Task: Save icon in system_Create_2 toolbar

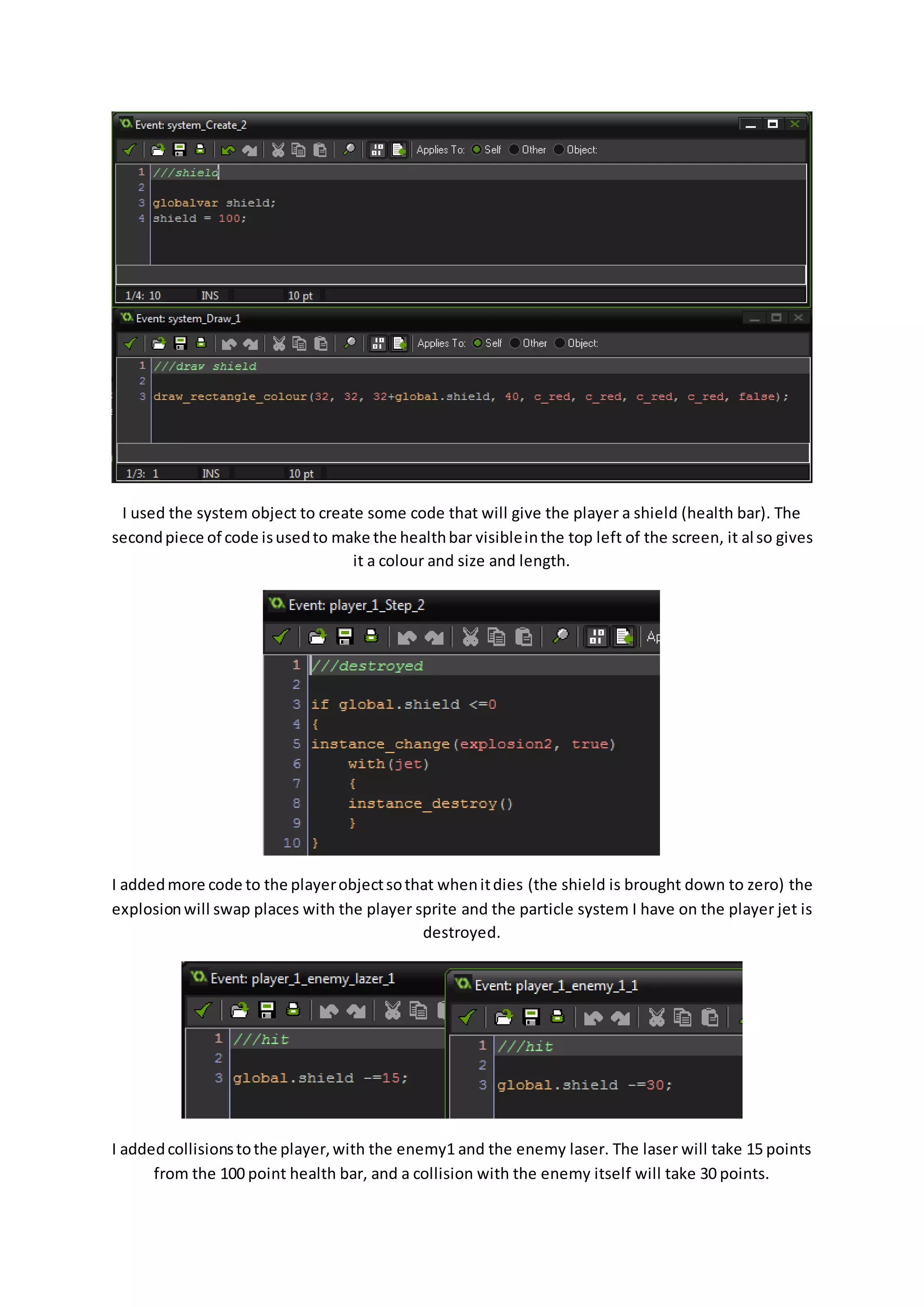Action: click(x=179, y=150)
